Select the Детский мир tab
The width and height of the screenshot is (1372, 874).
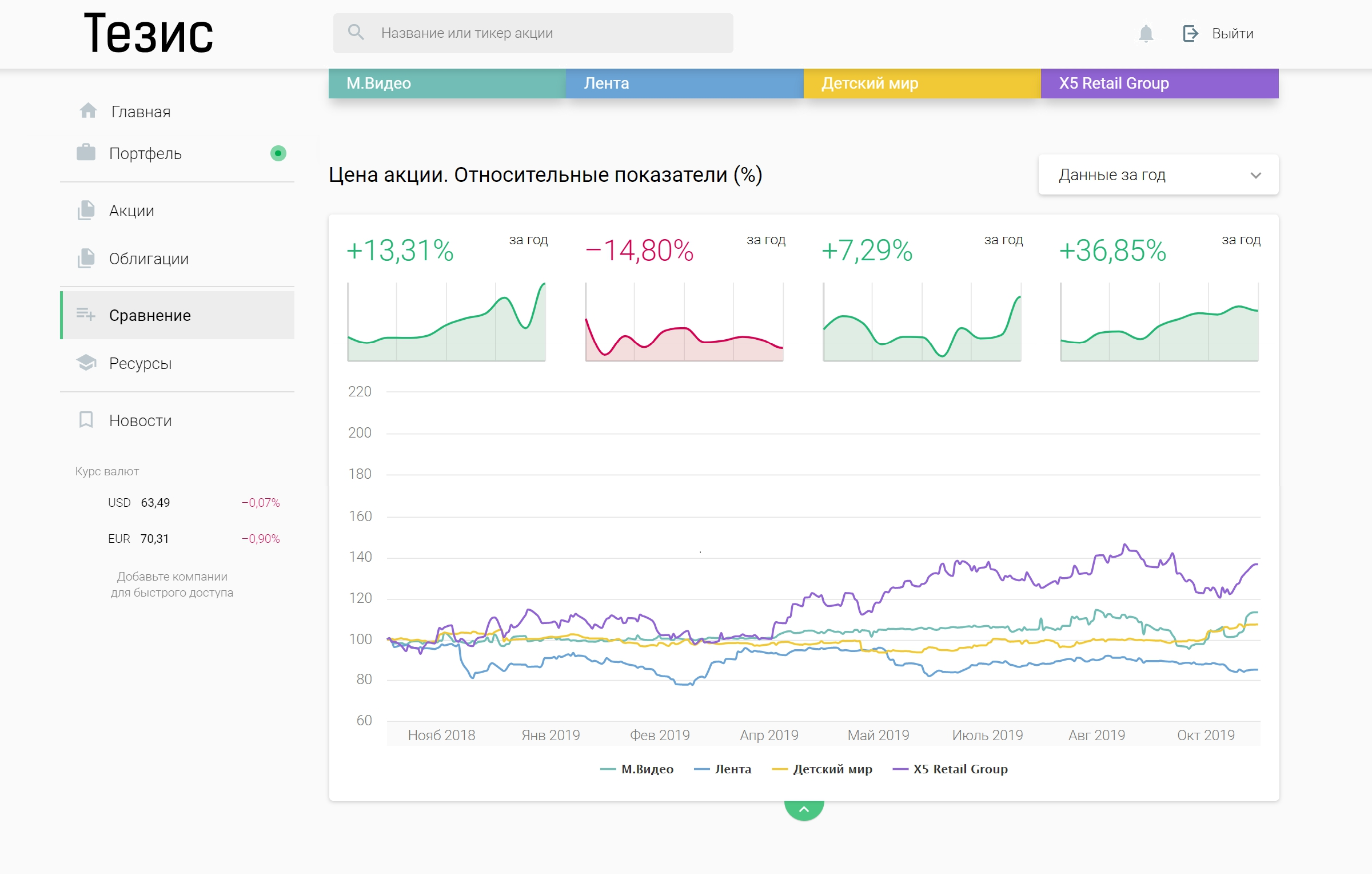(922, 84)
